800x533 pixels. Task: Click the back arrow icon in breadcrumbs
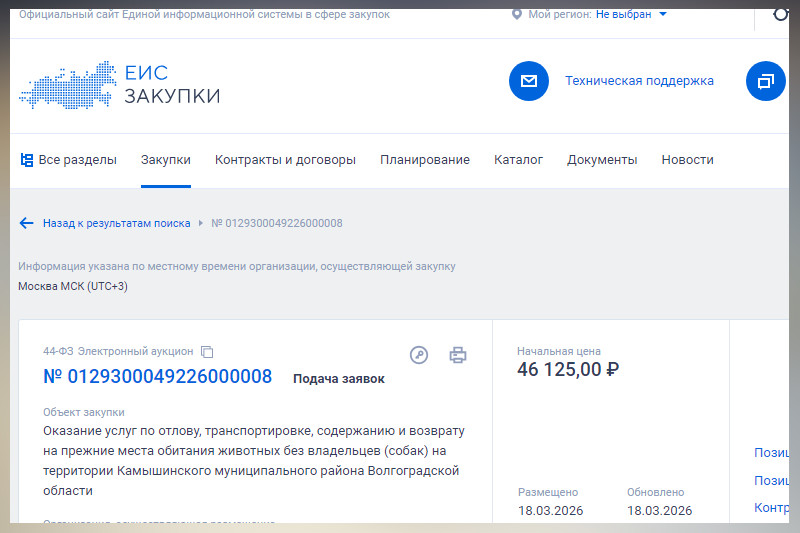(27, 223)
